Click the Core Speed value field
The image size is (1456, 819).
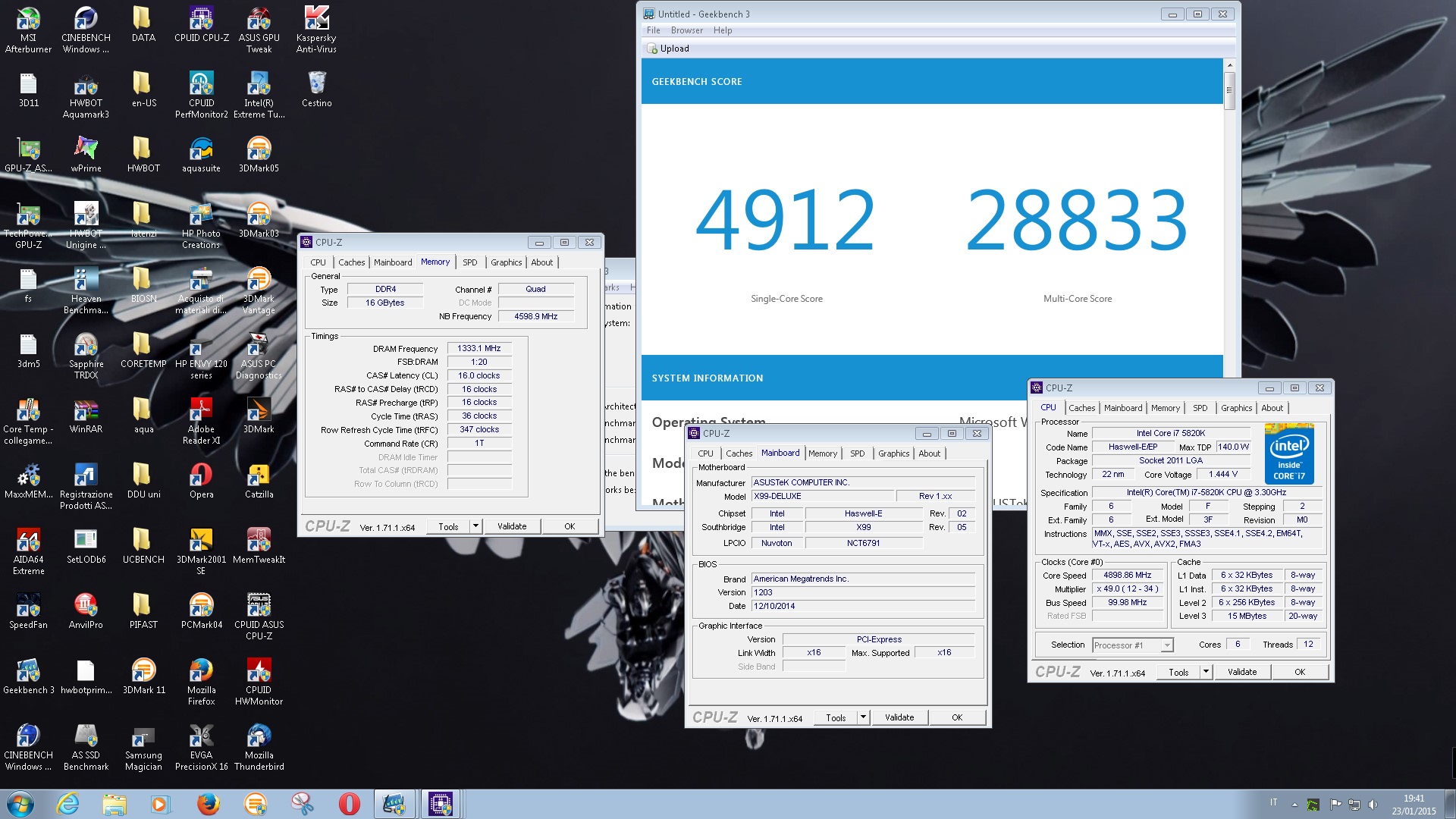pos(1127,576)
